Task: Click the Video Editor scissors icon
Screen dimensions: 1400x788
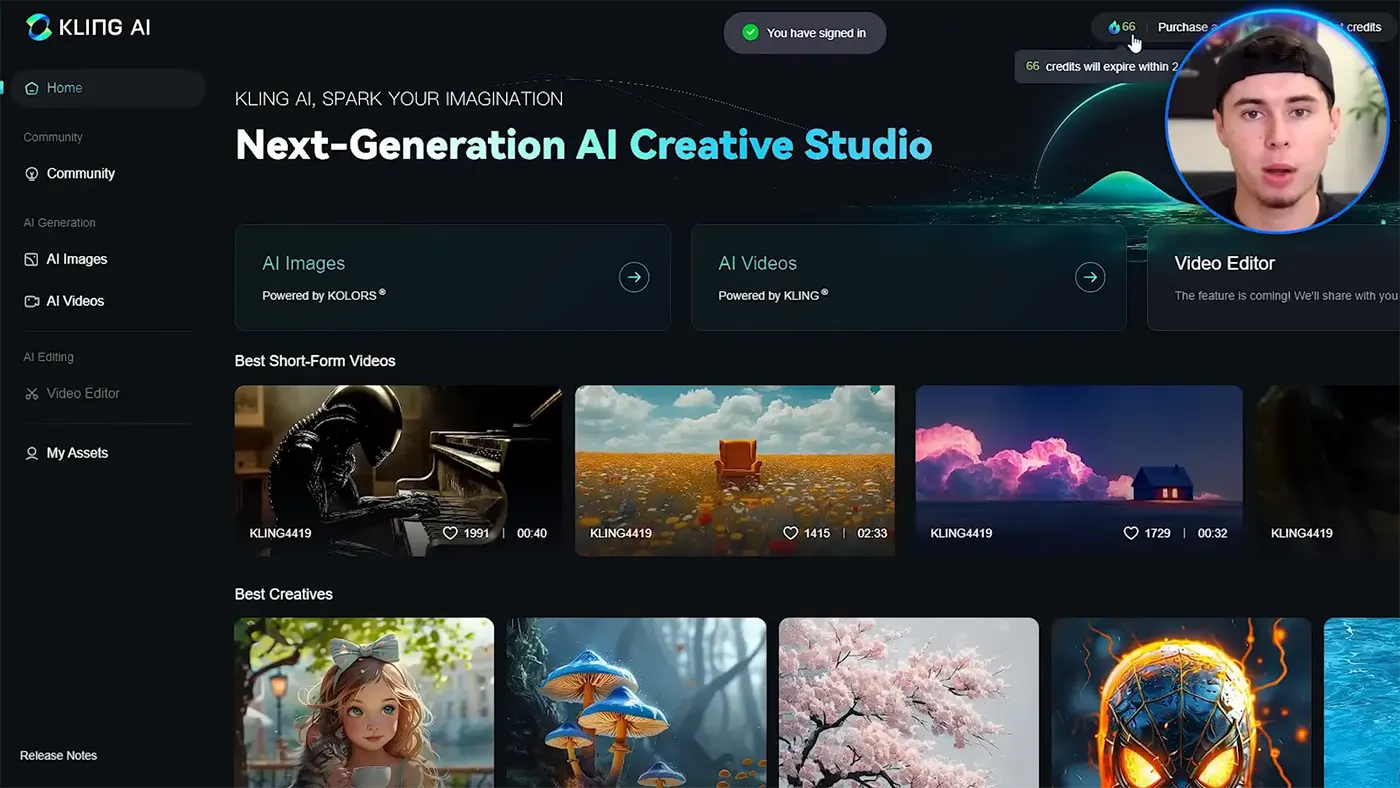Action: [31, 394]
